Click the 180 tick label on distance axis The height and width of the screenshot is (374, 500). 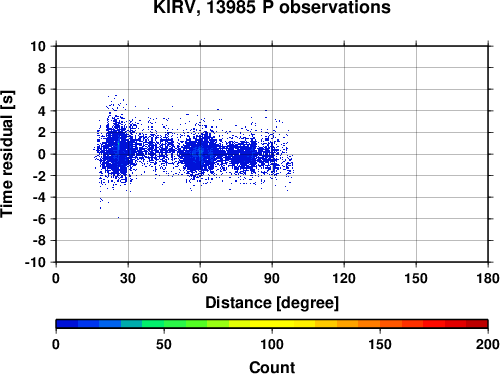point(488,278)
